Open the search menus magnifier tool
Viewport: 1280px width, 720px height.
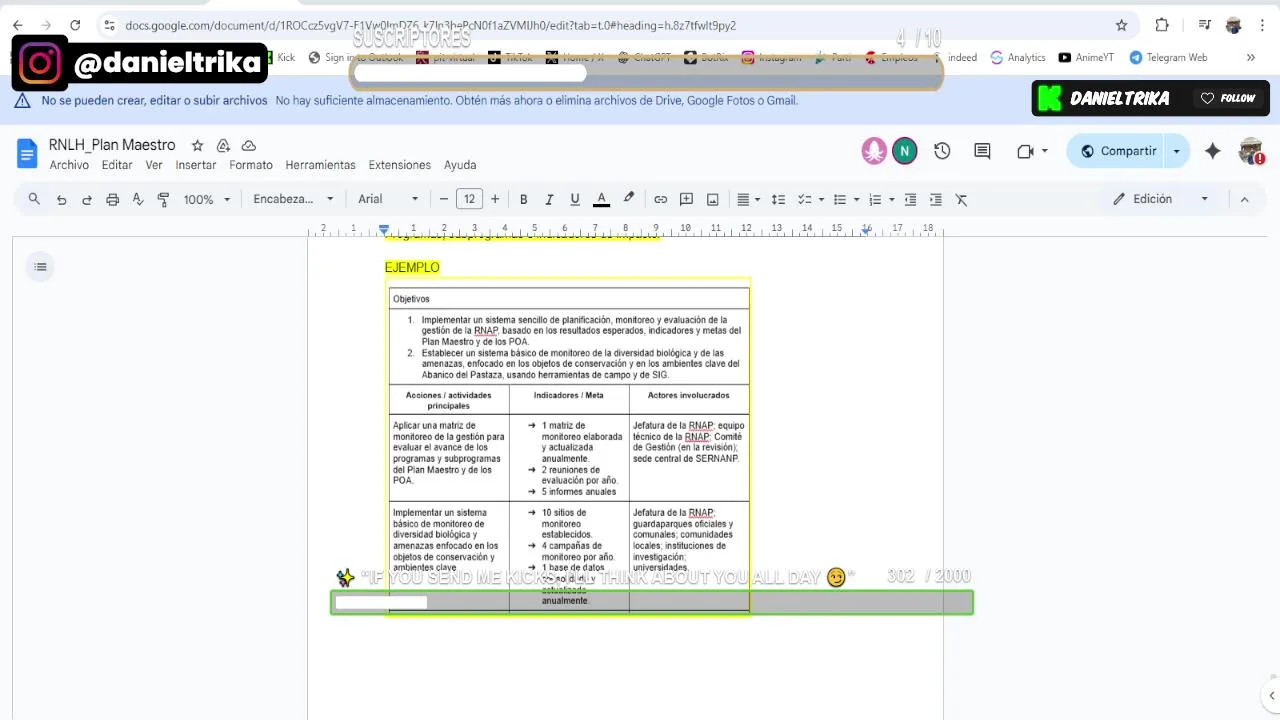point(34,199)
